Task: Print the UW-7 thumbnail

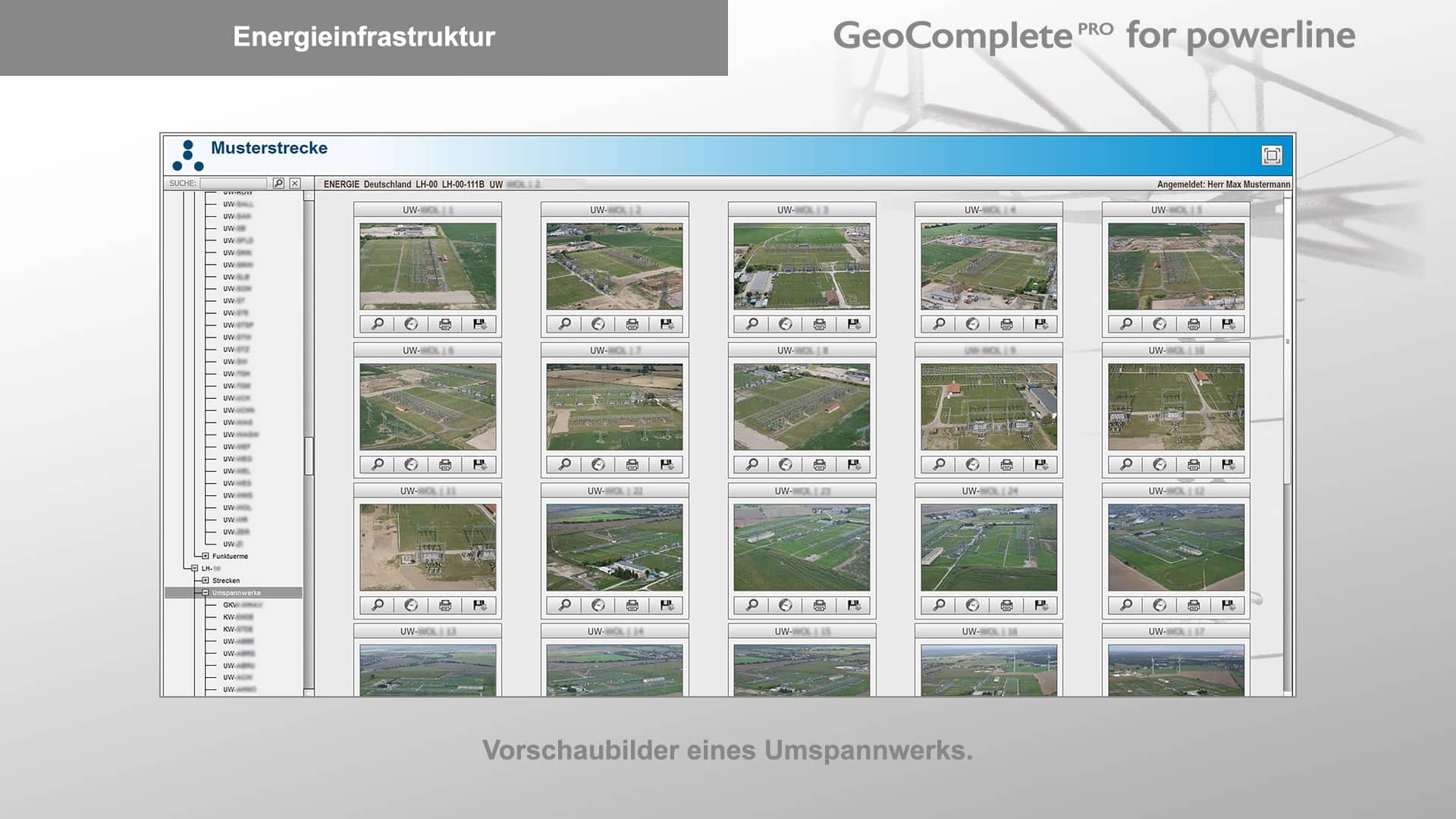Action: pos(630,465)
